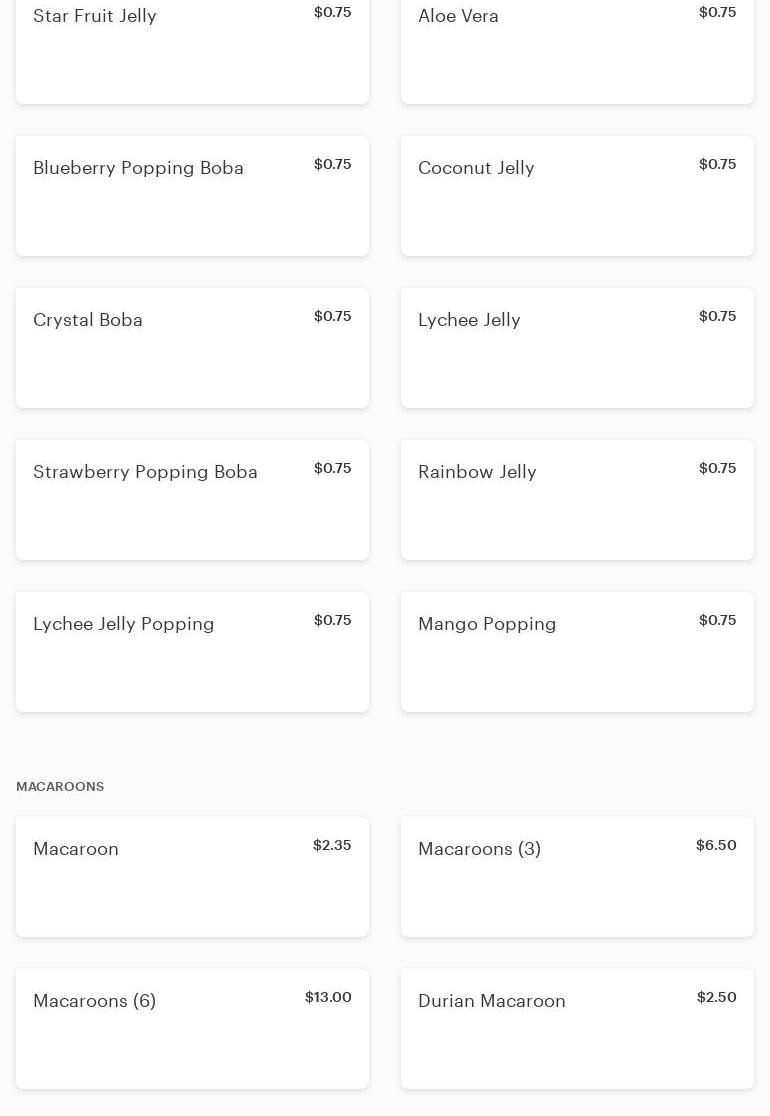770x1116 pixels.
Task: Add the Crystal Boba topping
Action: [192, 348]
